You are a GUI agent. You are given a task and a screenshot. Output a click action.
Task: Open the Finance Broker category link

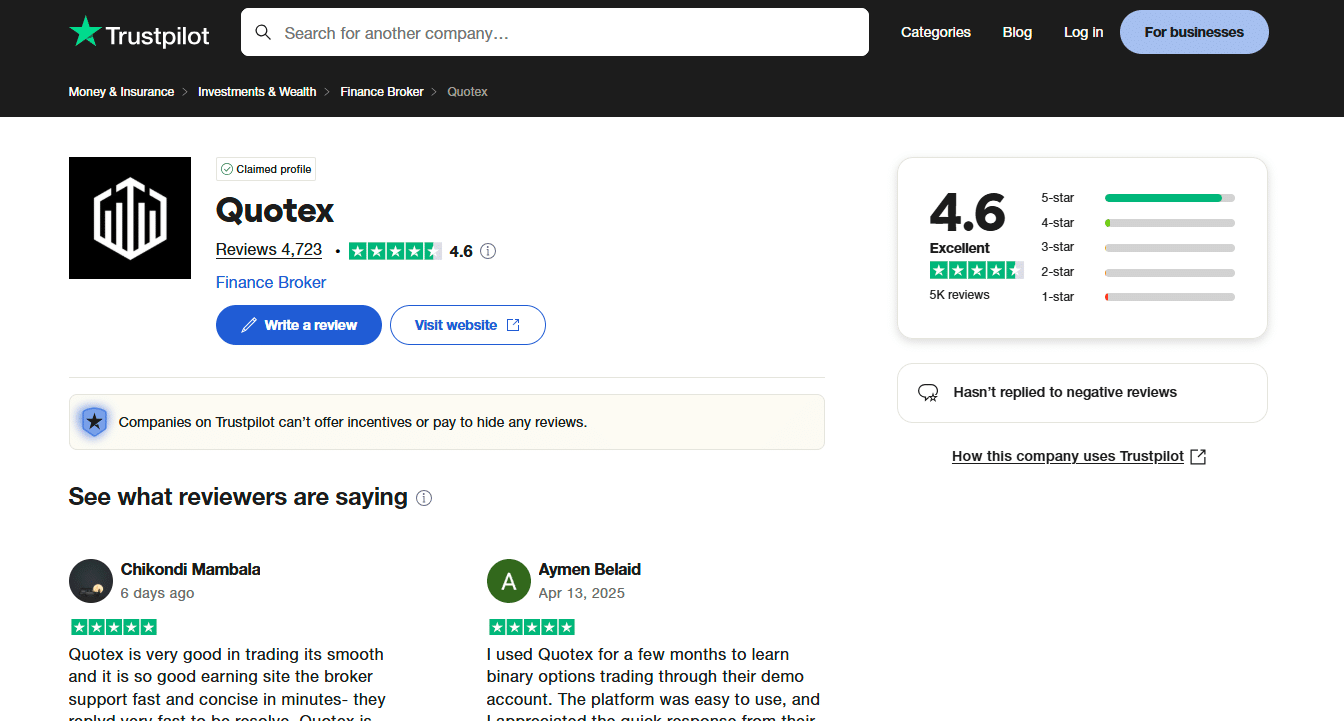(271, 282)
